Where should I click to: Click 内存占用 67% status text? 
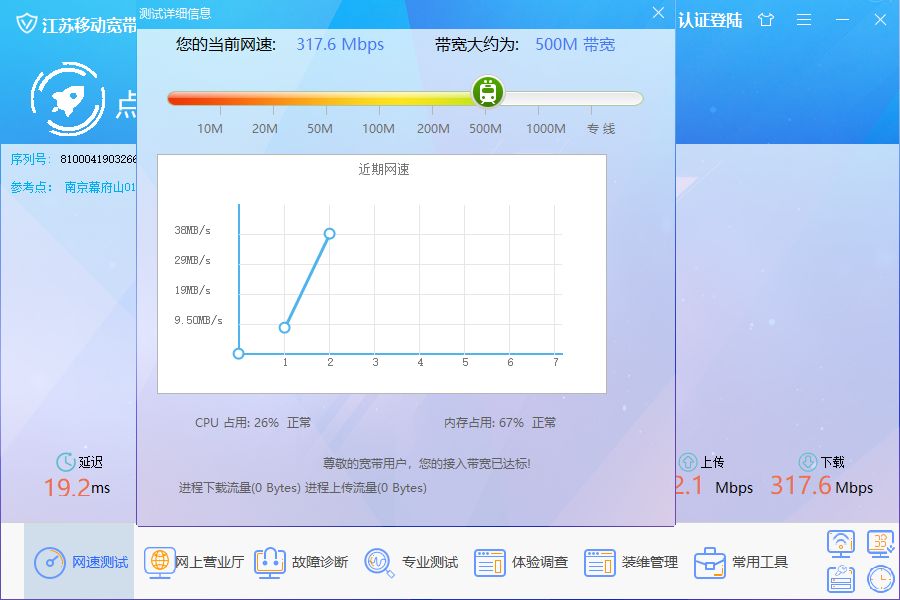(500, 423)
